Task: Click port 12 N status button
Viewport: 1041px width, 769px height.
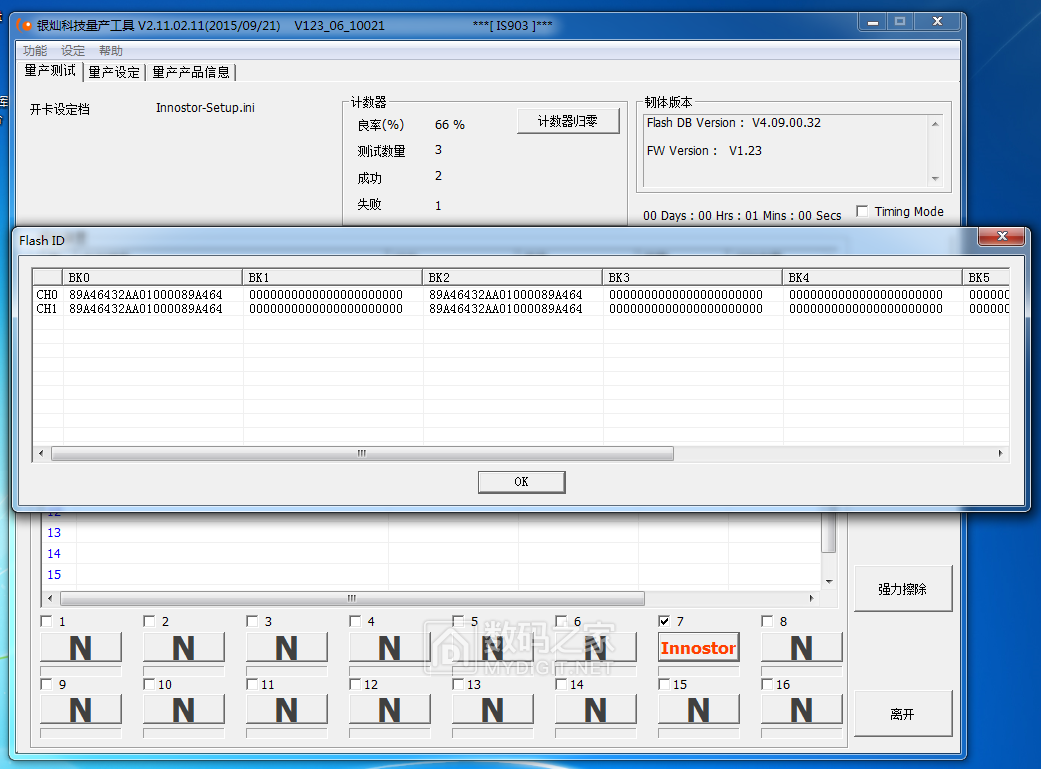Action: [389, 710]
